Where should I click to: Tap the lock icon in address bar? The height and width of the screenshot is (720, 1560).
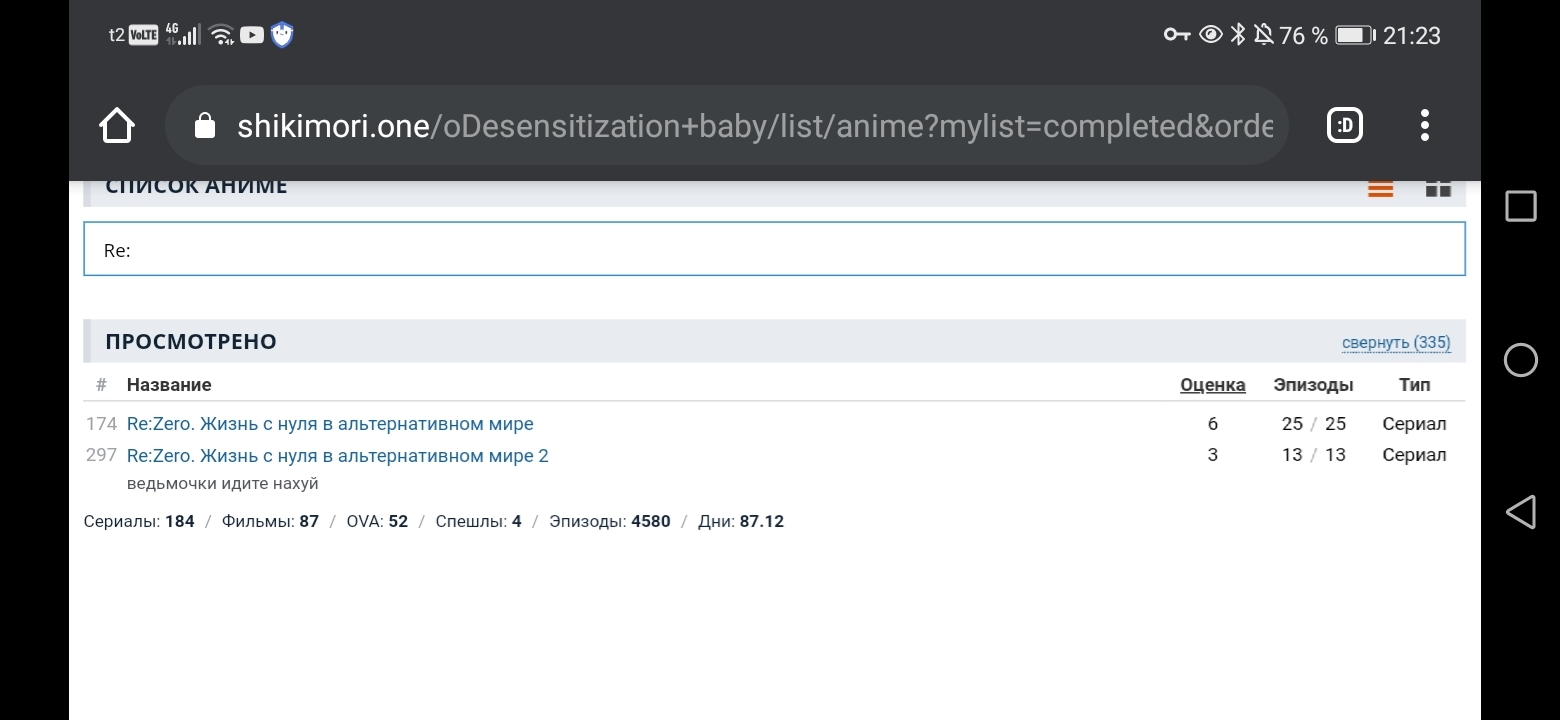tap(205, 126)
